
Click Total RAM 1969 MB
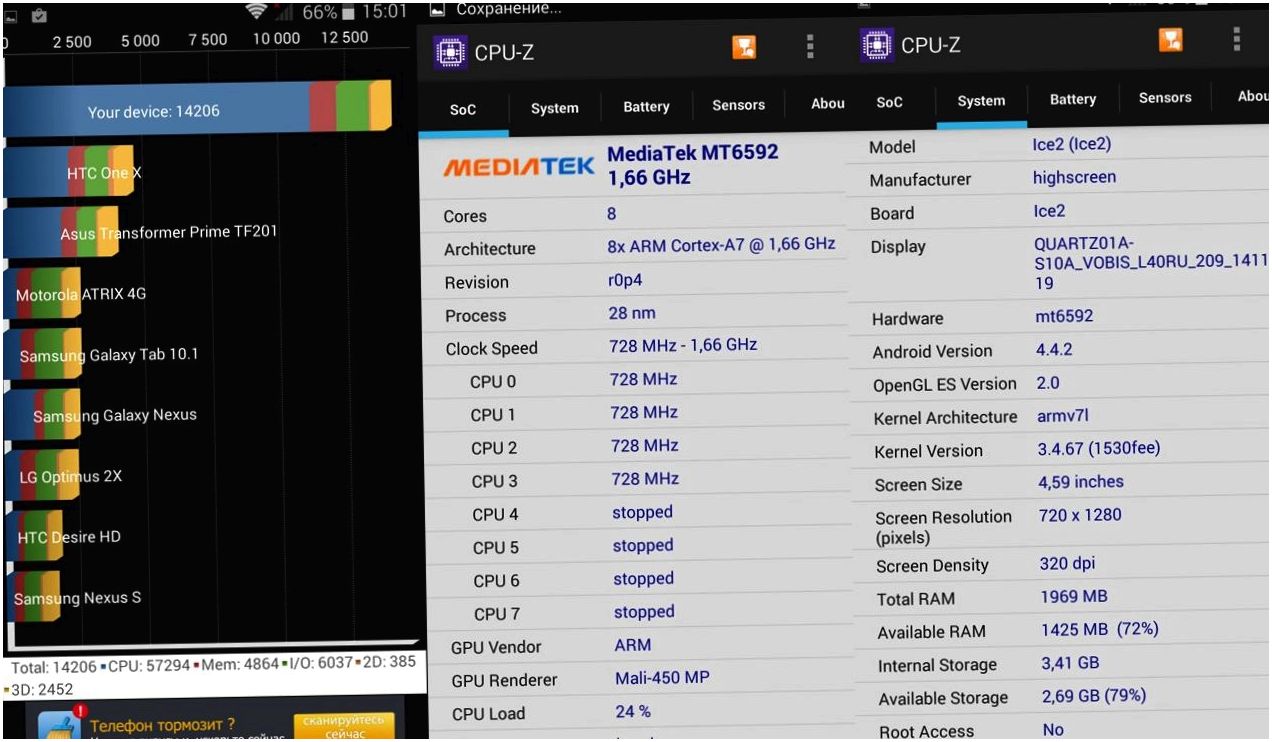(1074, 597)
